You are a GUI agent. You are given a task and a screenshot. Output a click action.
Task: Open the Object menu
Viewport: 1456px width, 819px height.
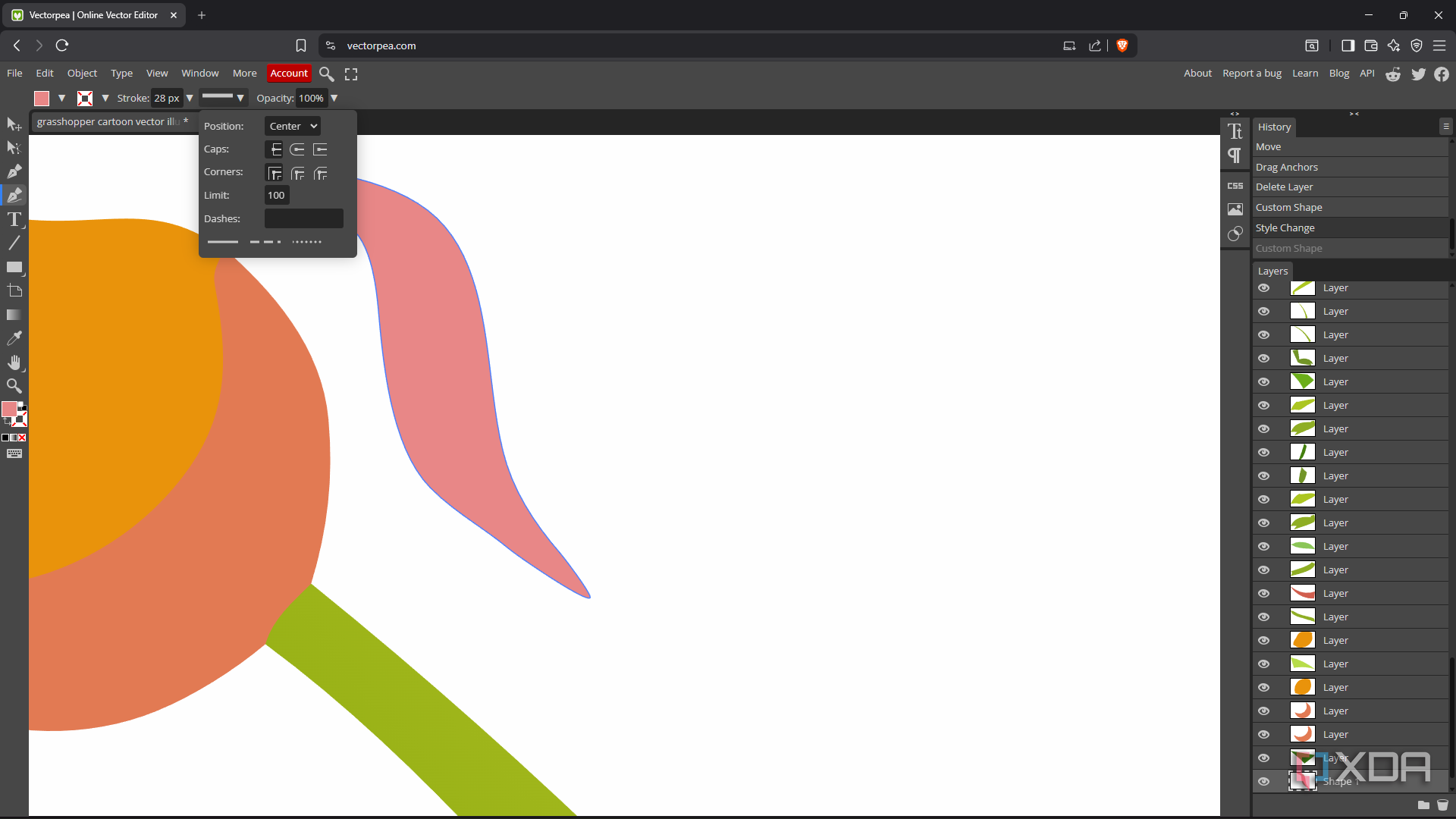tap(82, 74)
